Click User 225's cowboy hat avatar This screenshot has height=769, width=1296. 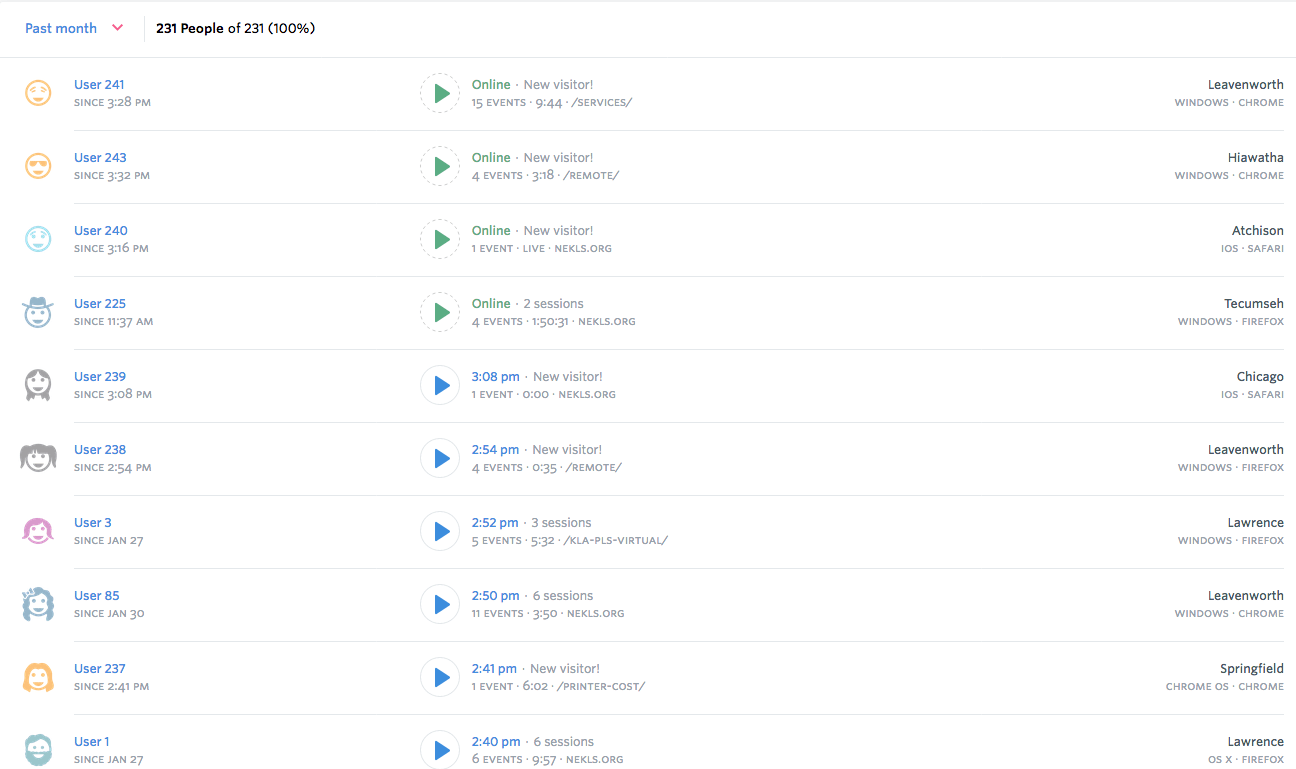(x=38, y=312)
